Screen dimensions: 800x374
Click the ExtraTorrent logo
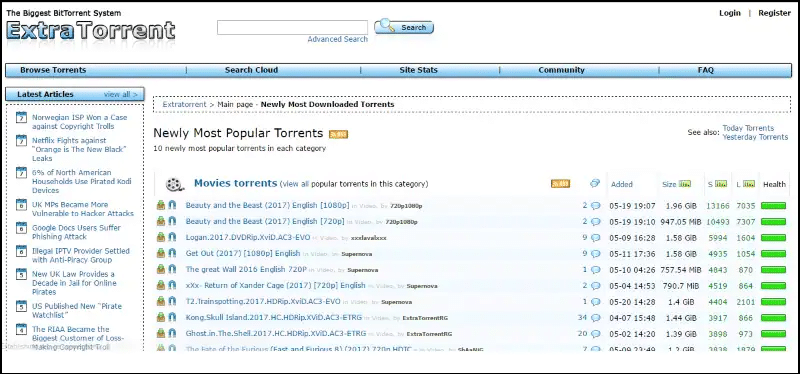click(91, 31)
